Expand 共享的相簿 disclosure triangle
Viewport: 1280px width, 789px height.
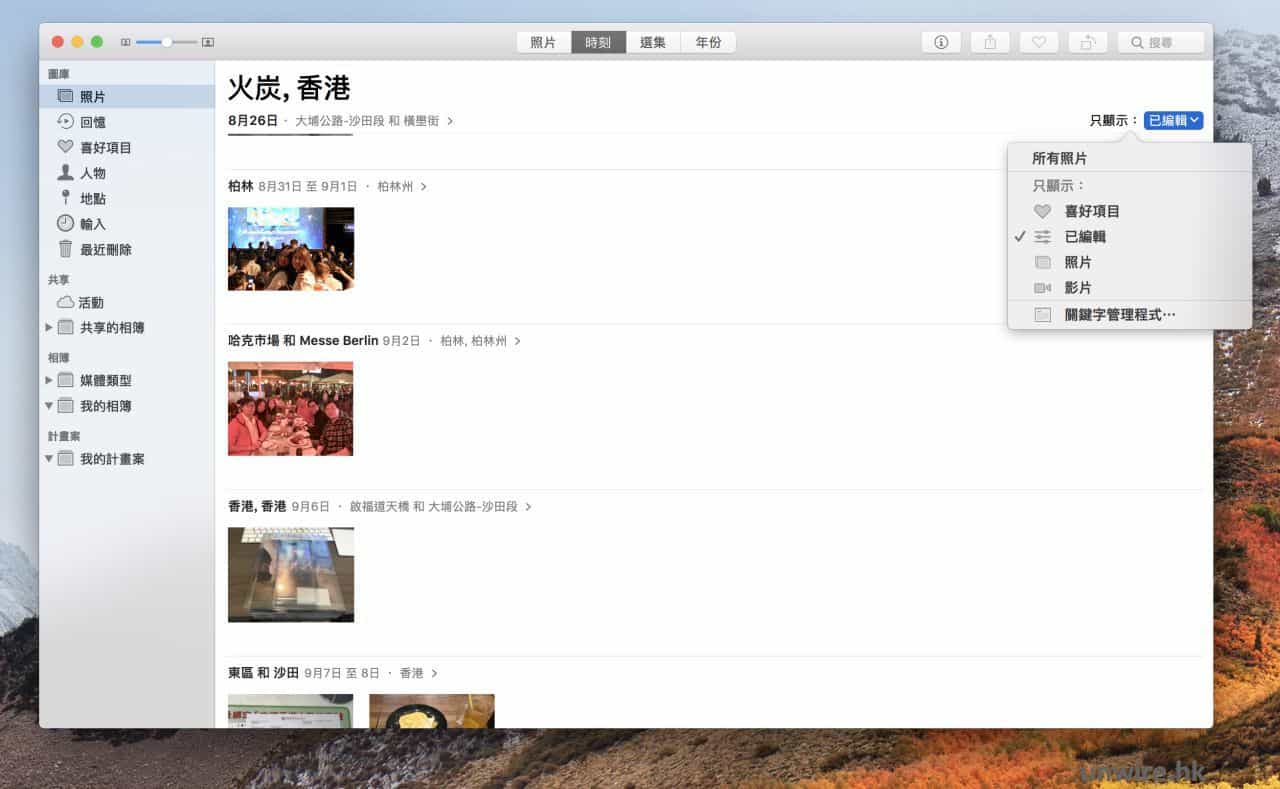click(49, 328)
